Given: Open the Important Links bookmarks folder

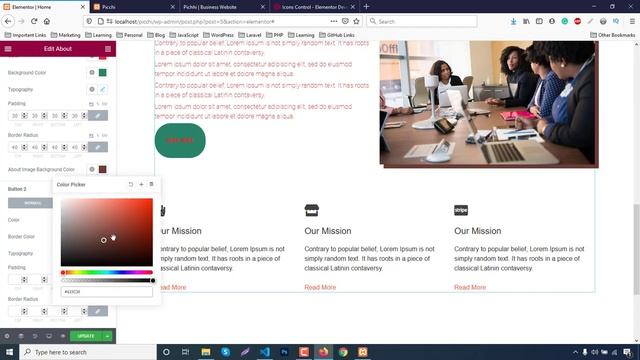Looking at the screenshot, I should tap(25, 35).
